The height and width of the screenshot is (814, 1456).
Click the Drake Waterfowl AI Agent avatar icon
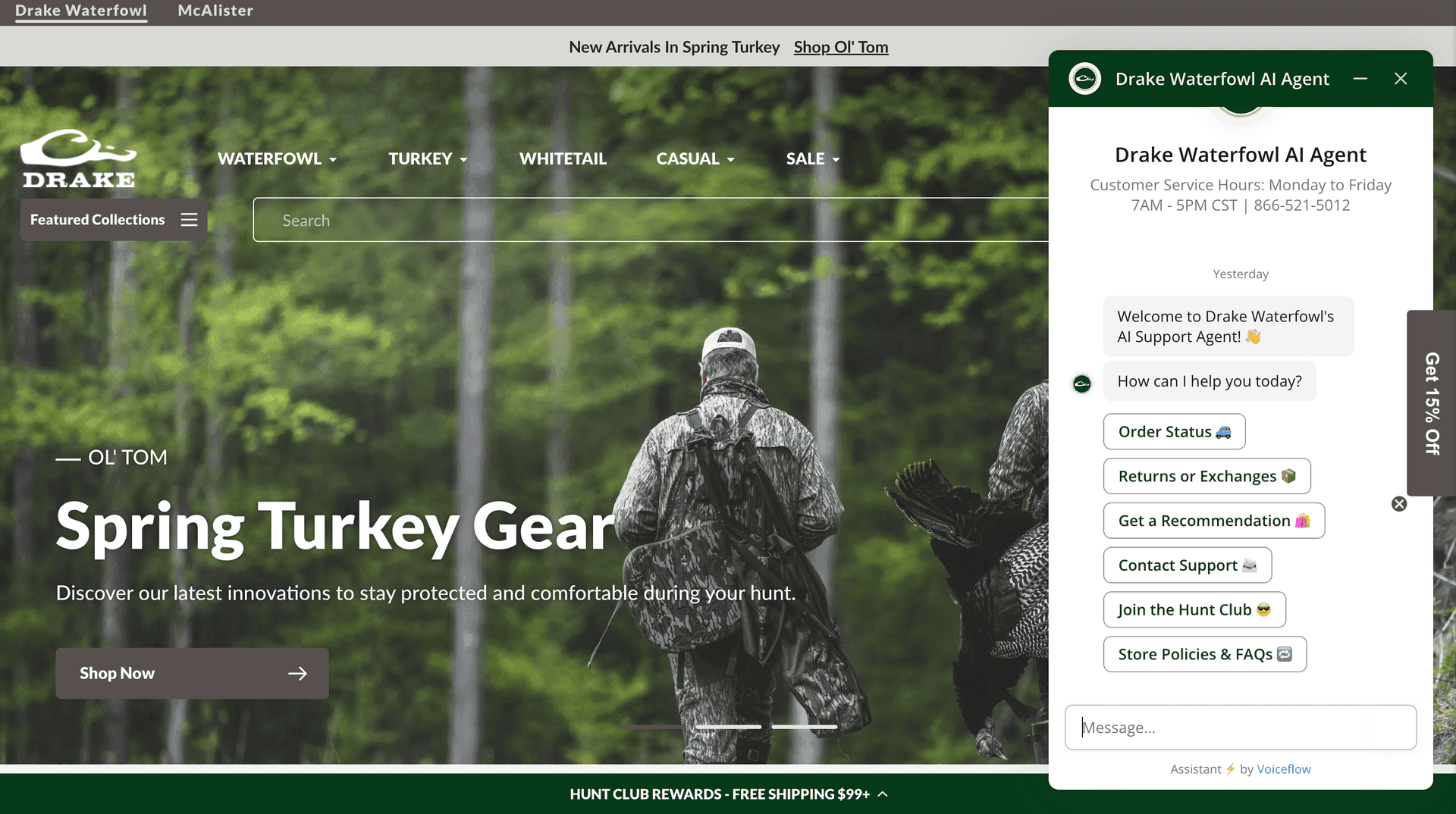point(1085,79)
